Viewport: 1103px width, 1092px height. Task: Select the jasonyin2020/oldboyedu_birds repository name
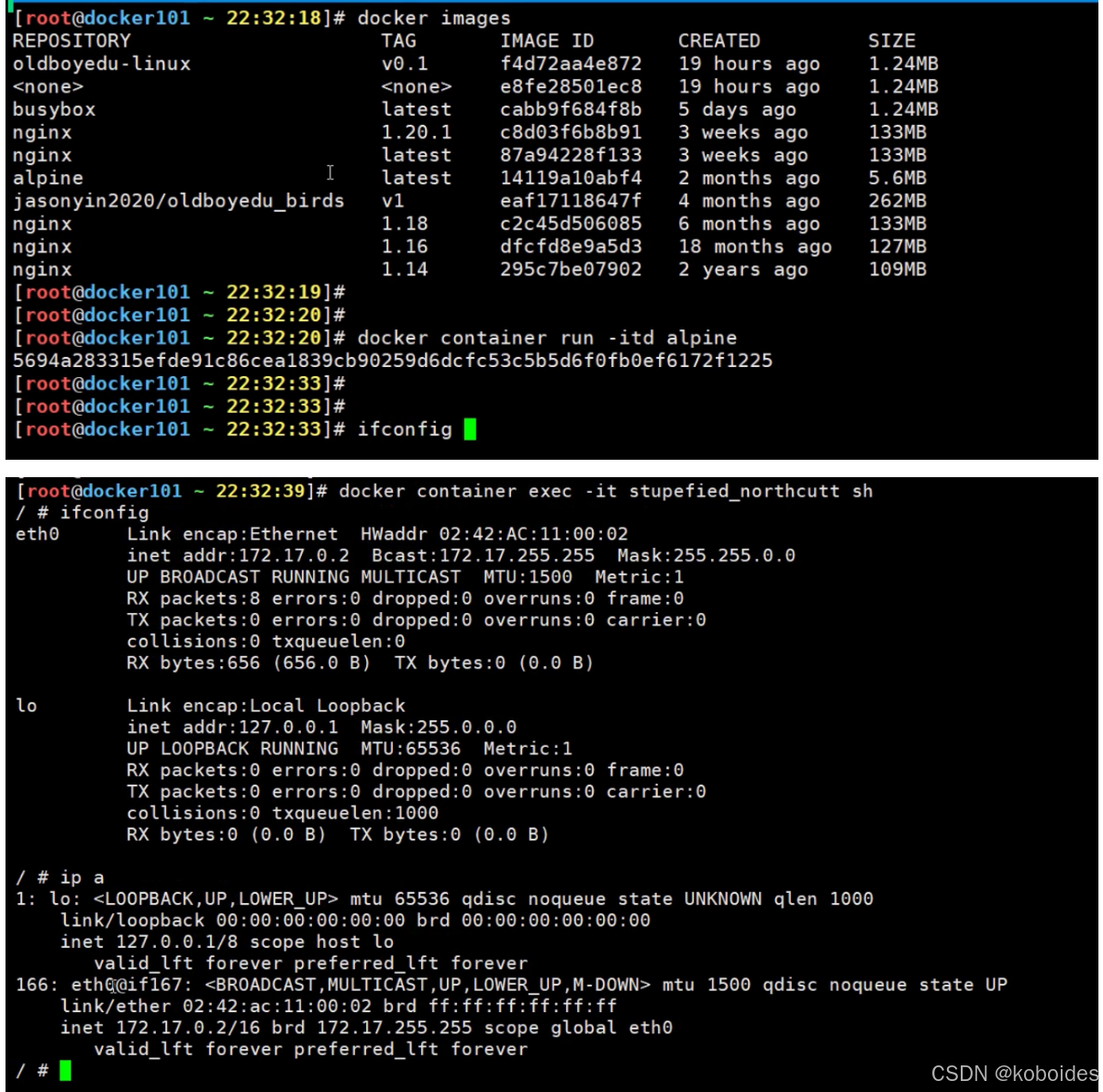point(179,201)
